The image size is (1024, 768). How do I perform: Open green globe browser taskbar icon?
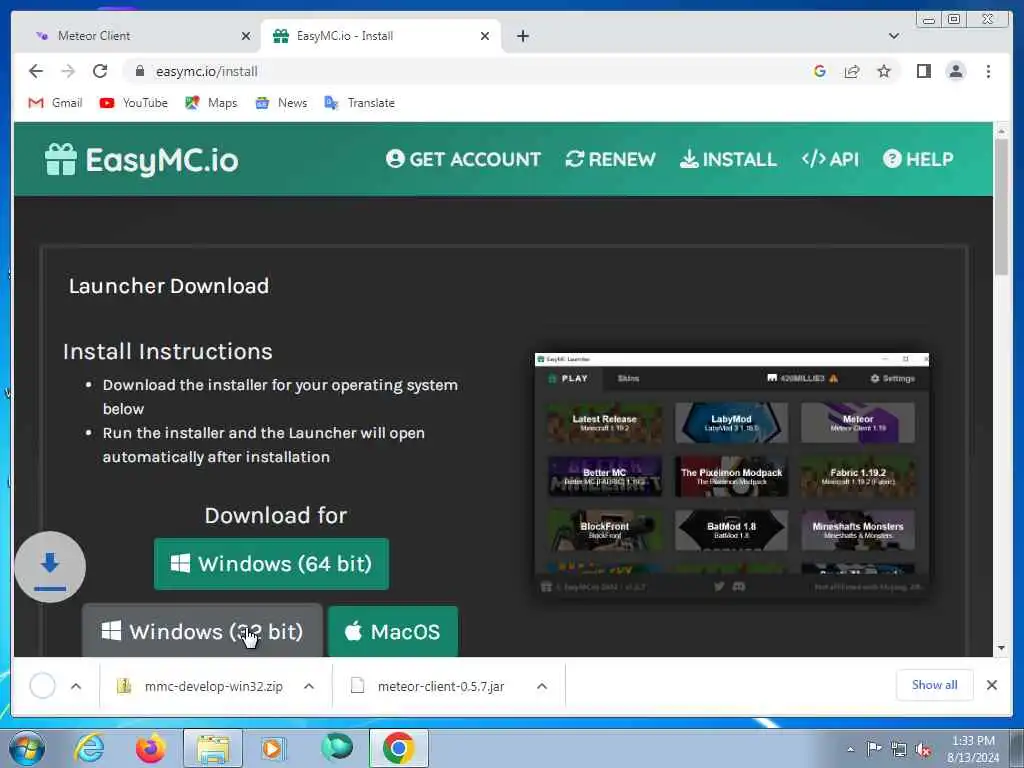(337, 746)
